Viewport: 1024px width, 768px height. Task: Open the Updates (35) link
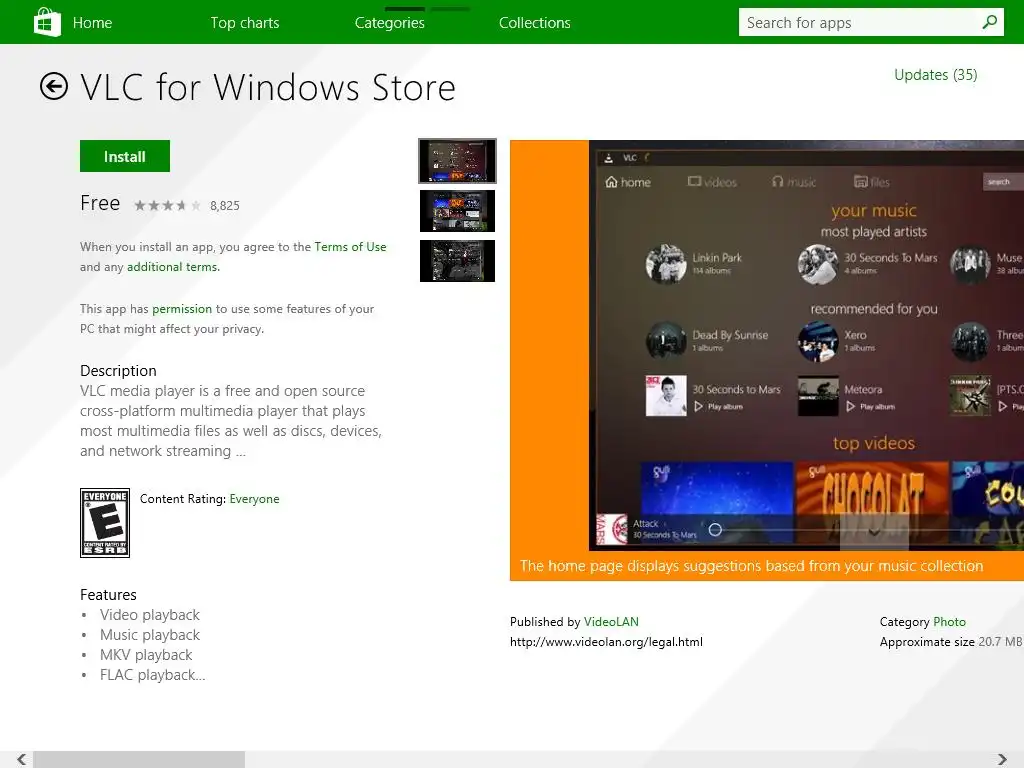(935, 75)
